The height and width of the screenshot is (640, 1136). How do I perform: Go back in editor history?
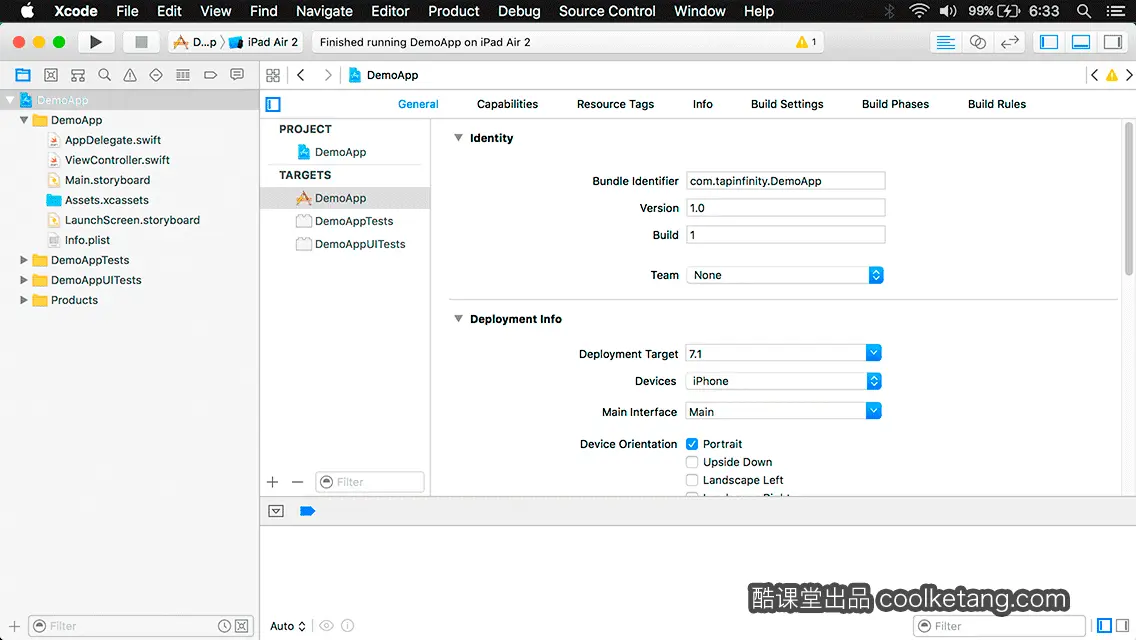301,75
